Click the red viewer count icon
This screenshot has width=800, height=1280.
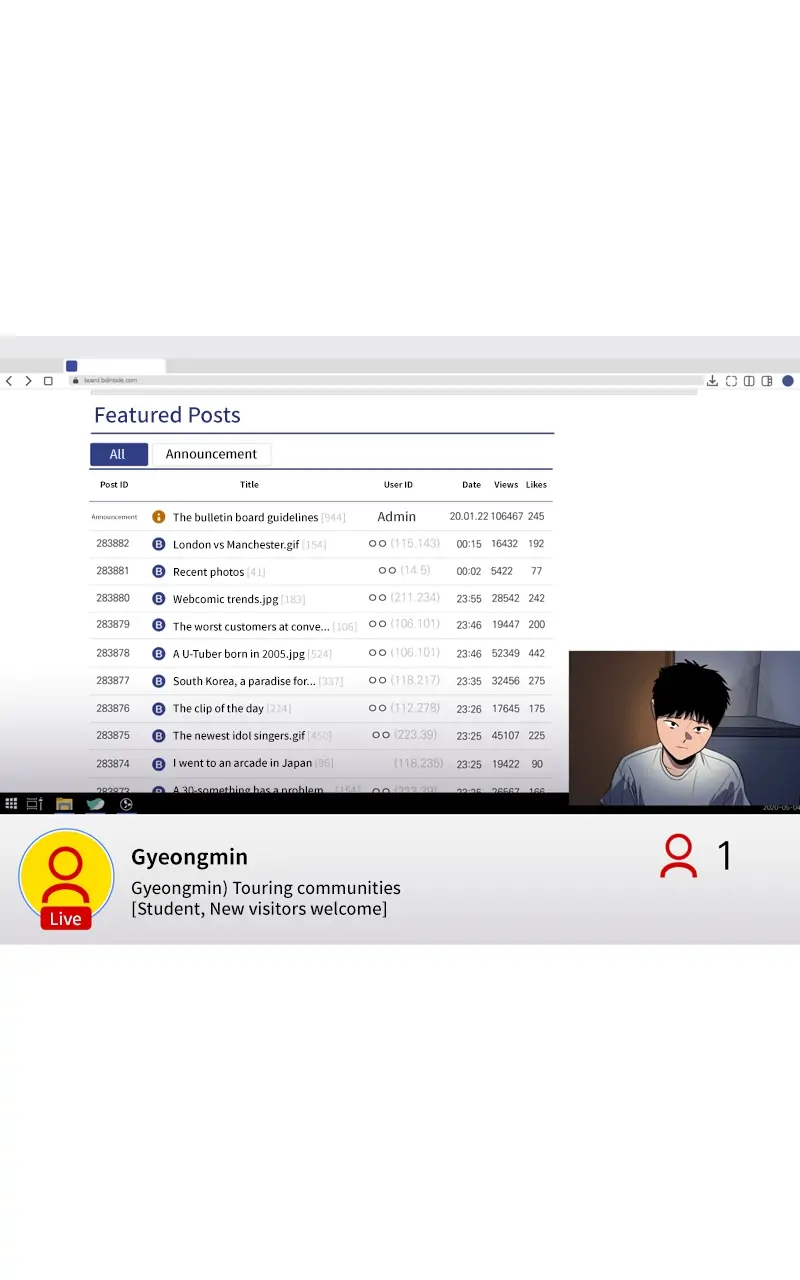pyautogui.click(x=678, y=857)
